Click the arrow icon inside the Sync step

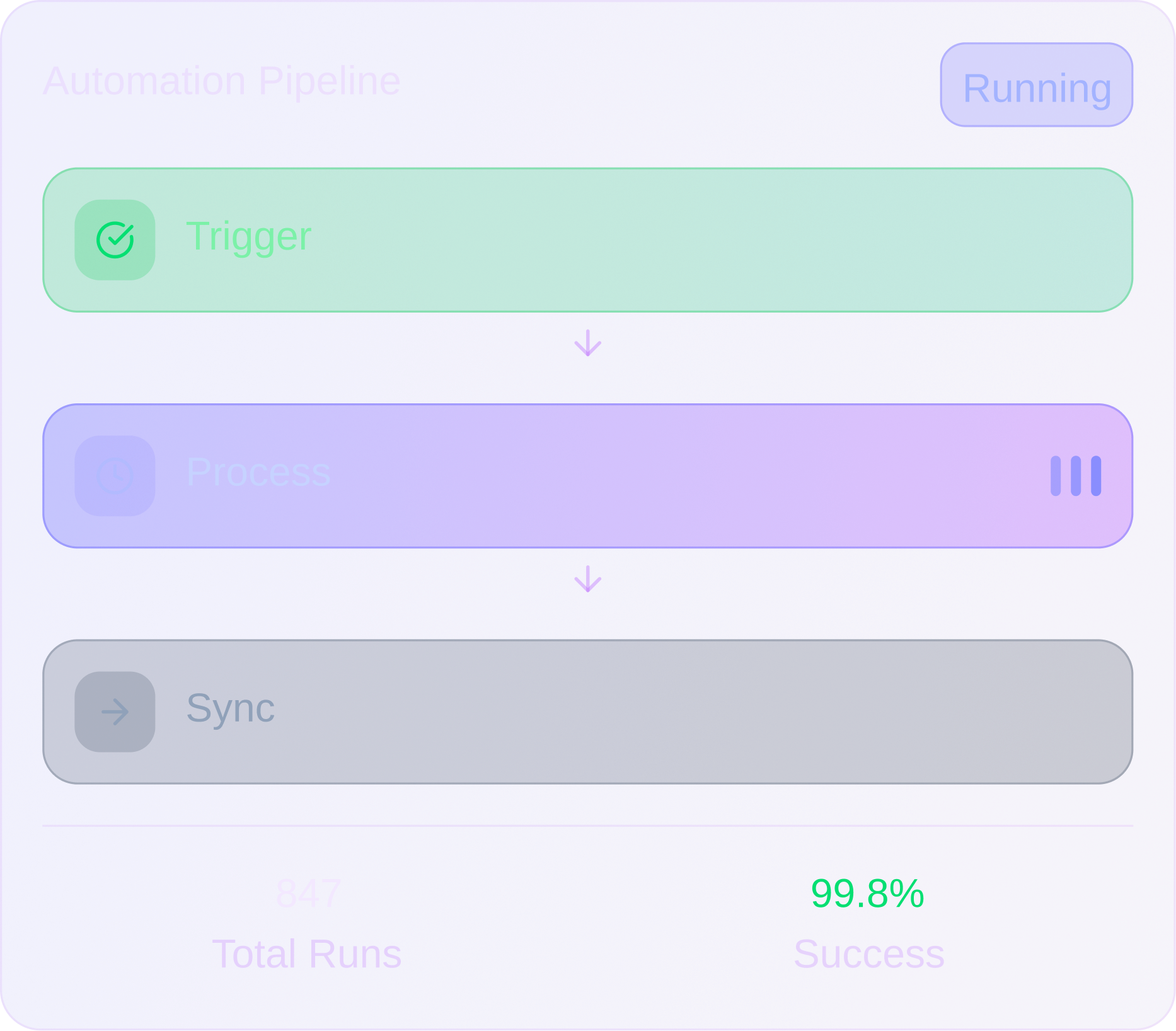pyautogui.click(x=114, y=711)
